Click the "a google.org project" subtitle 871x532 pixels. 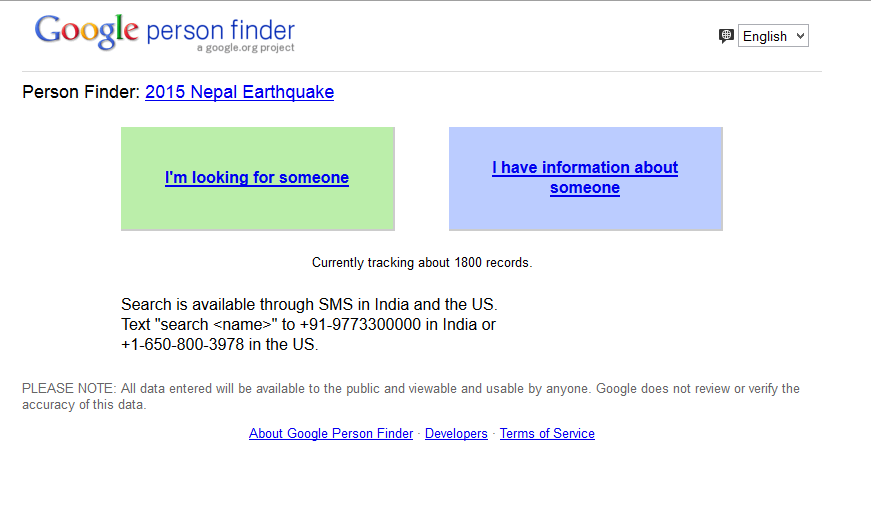coord(246,48)
